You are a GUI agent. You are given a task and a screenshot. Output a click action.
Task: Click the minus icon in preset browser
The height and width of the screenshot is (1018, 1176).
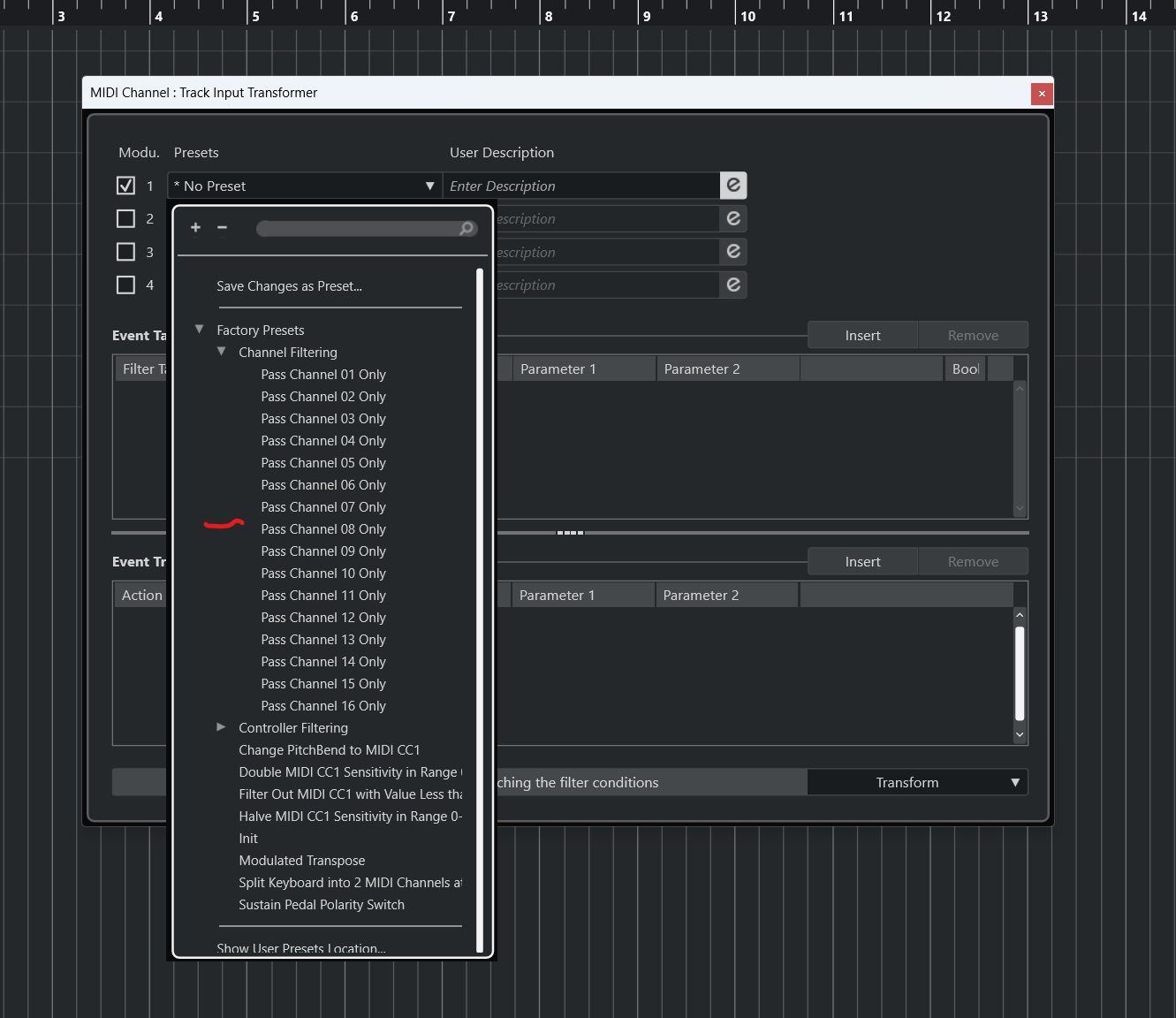click(223, 228)
